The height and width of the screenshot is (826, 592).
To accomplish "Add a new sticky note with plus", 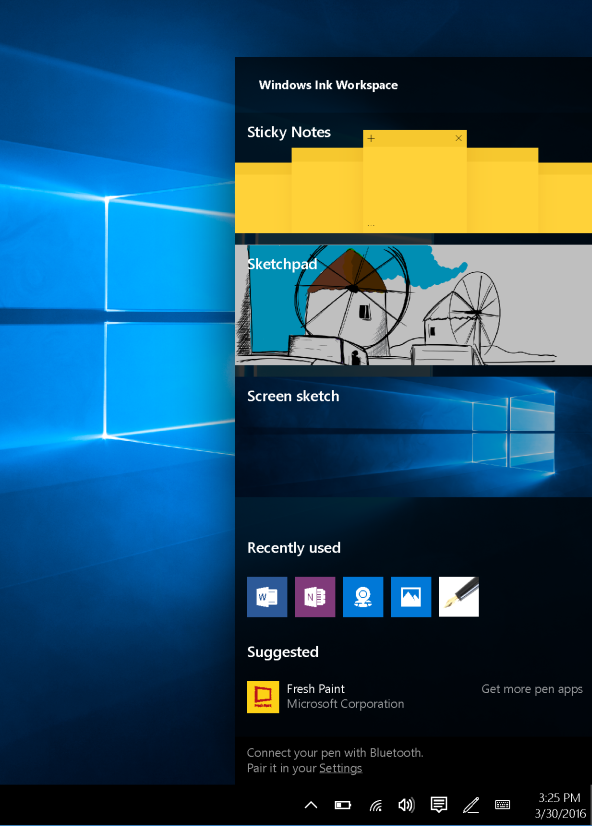I will click(x=371, y=139).
